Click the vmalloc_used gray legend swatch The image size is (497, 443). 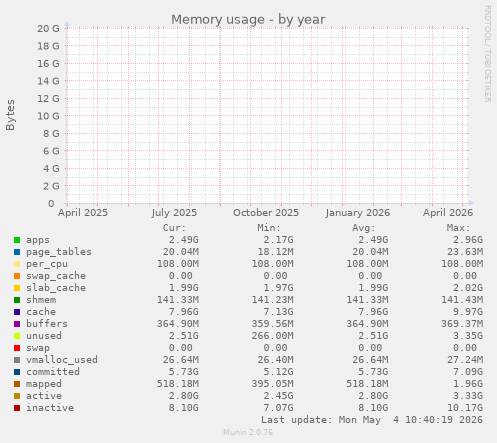(17, 360)
